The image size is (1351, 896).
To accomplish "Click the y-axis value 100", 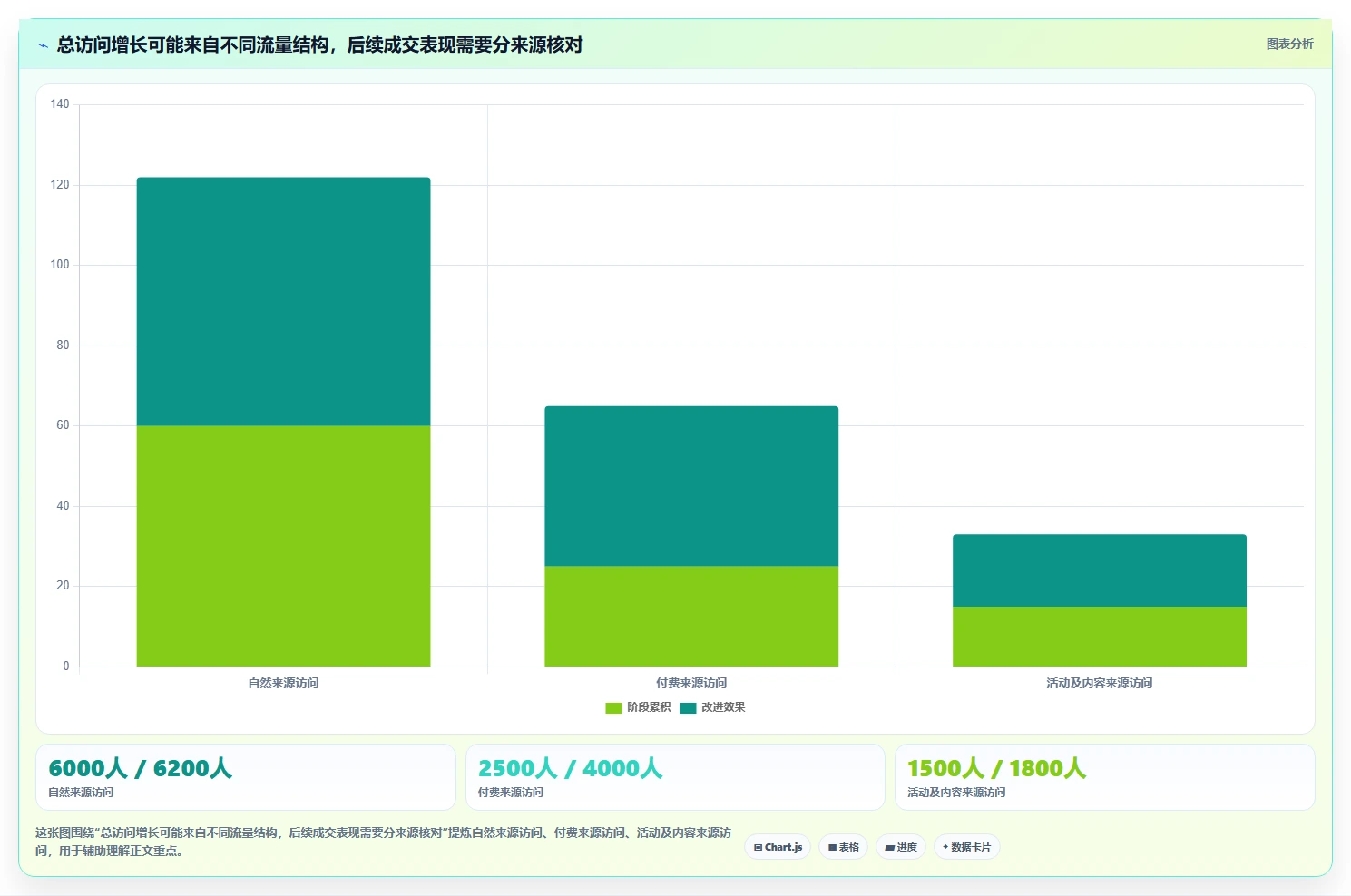I will tap(60, 265).
